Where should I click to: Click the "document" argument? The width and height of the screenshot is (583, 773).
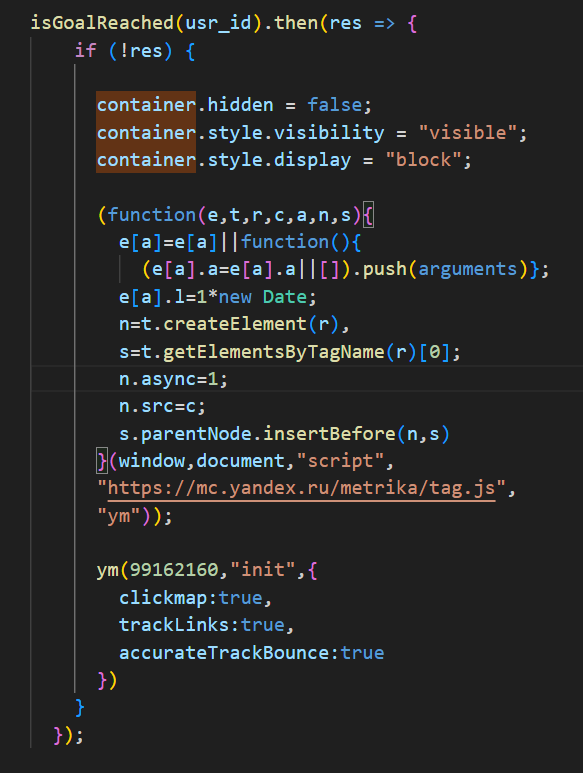pyautogui.click(x=240, y=461)
